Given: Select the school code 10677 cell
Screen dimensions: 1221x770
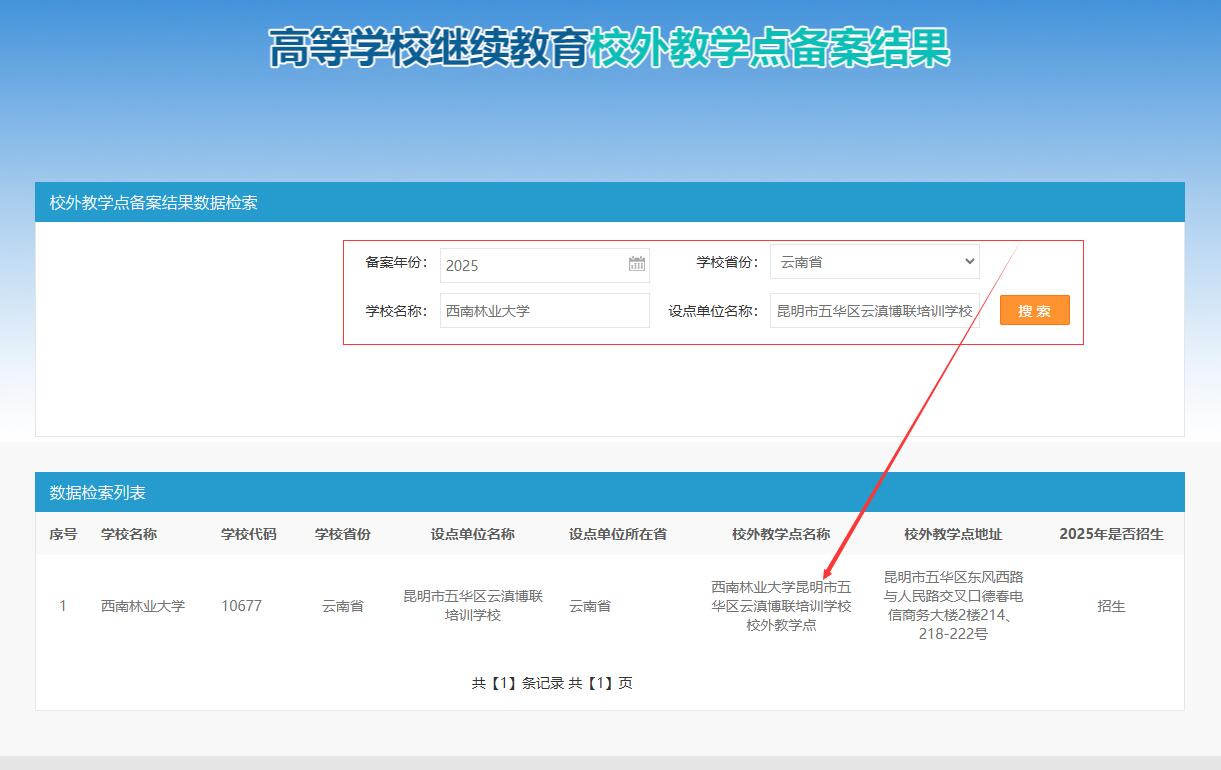Looking at the screenshot, I should tap(242, 606).
